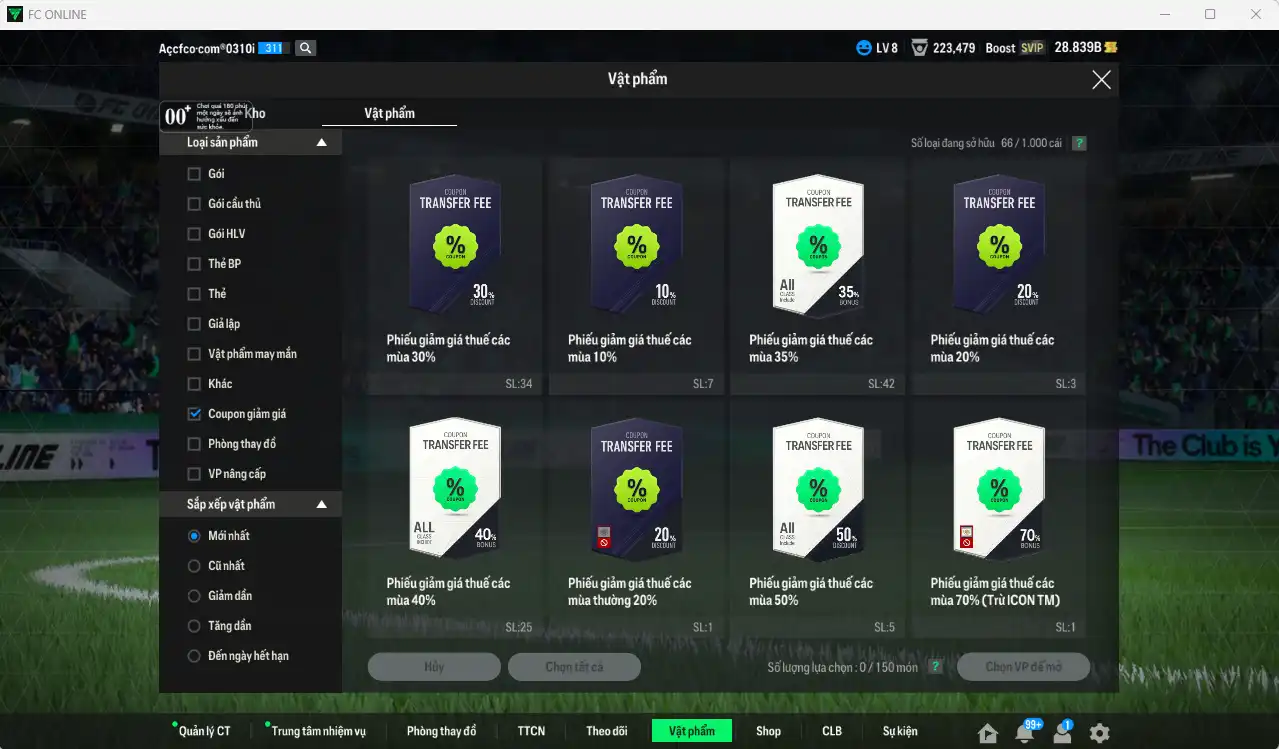
Task: Click the help icon beside Số lượng lựa chọn
Action: pos(936,667)
